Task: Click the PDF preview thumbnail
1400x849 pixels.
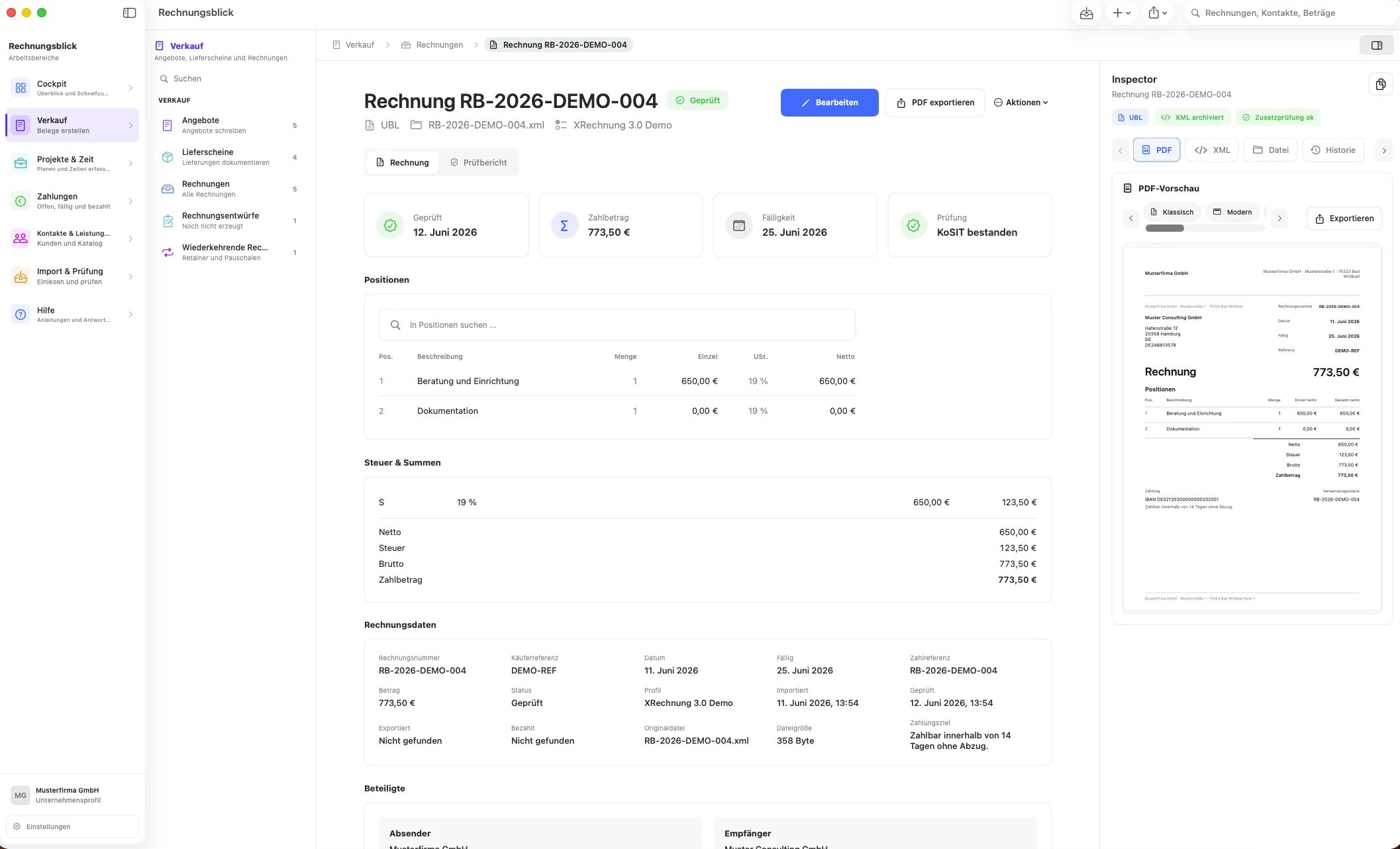Action: 1252,428
